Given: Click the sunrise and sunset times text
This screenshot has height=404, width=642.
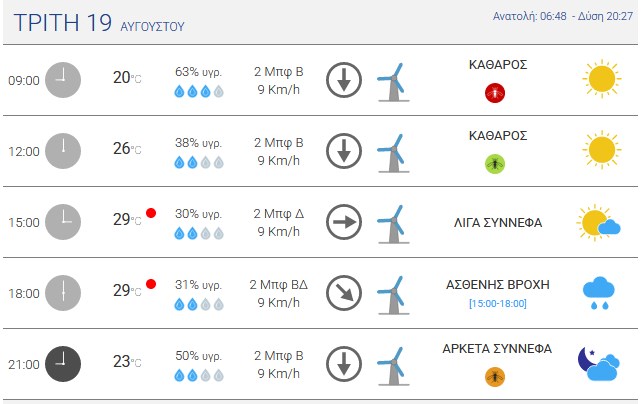Looking at the screenshot, I should tap(563, 16).
